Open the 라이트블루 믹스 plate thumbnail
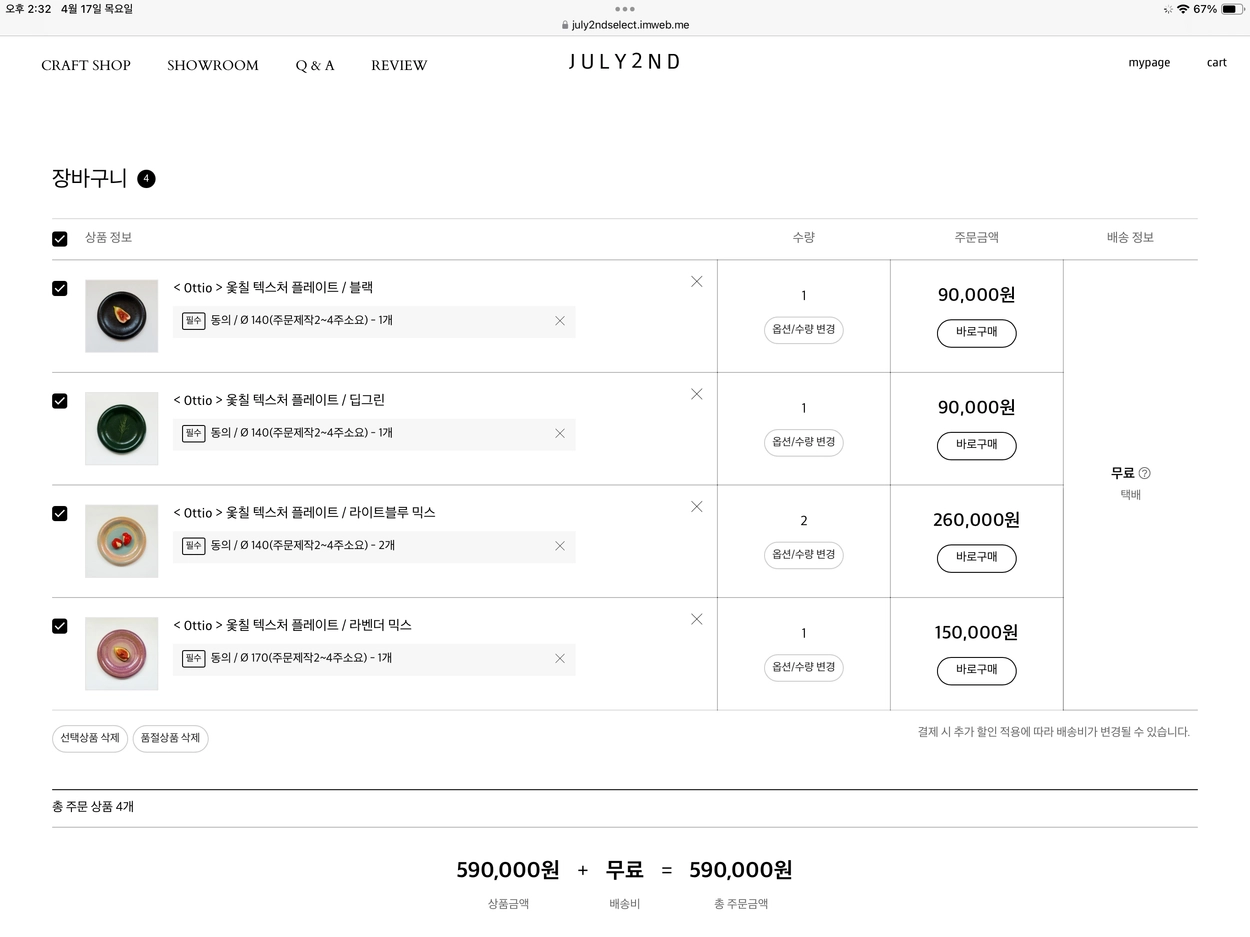 coord(122,541)
